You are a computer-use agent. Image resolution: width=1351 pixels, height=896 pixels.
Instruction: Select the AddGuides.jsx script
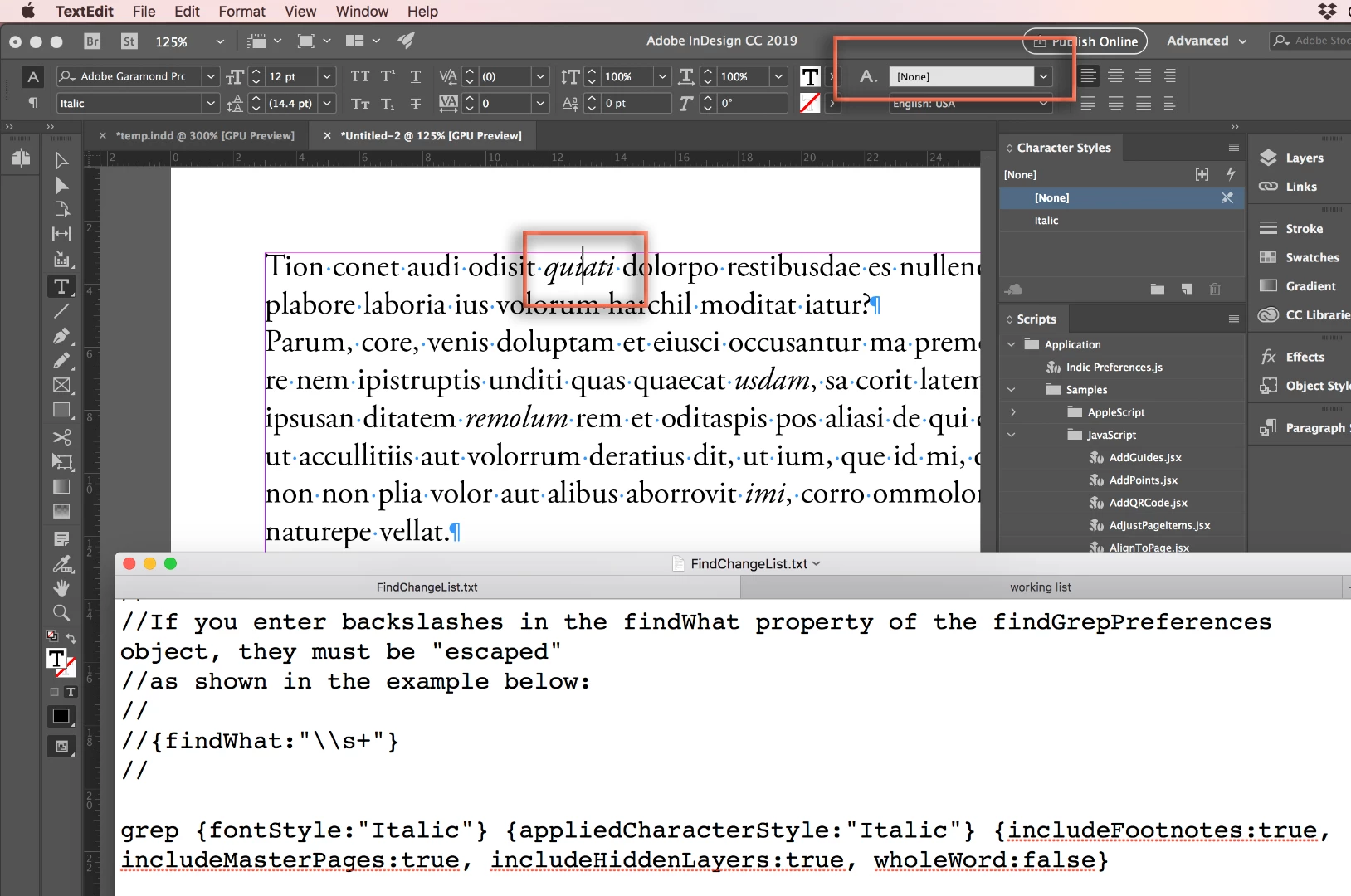tap(1145, 457)
